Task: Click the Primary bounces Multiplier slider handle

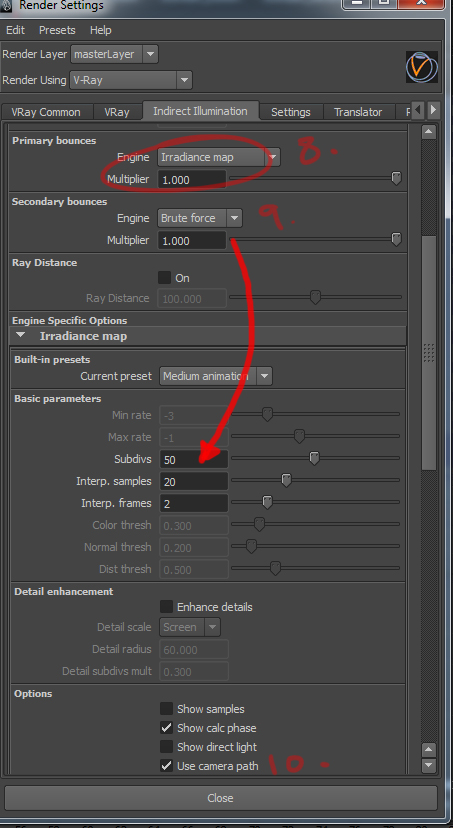Action: click(396, 178)
